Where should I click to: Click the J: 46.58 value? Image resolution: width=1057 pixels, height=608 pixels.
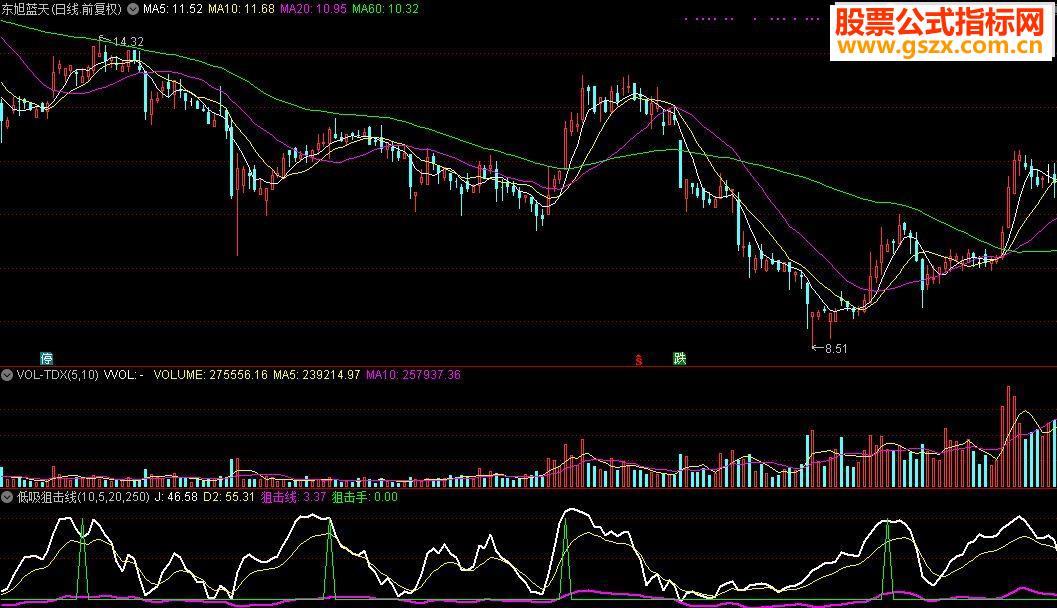[176, 497]
